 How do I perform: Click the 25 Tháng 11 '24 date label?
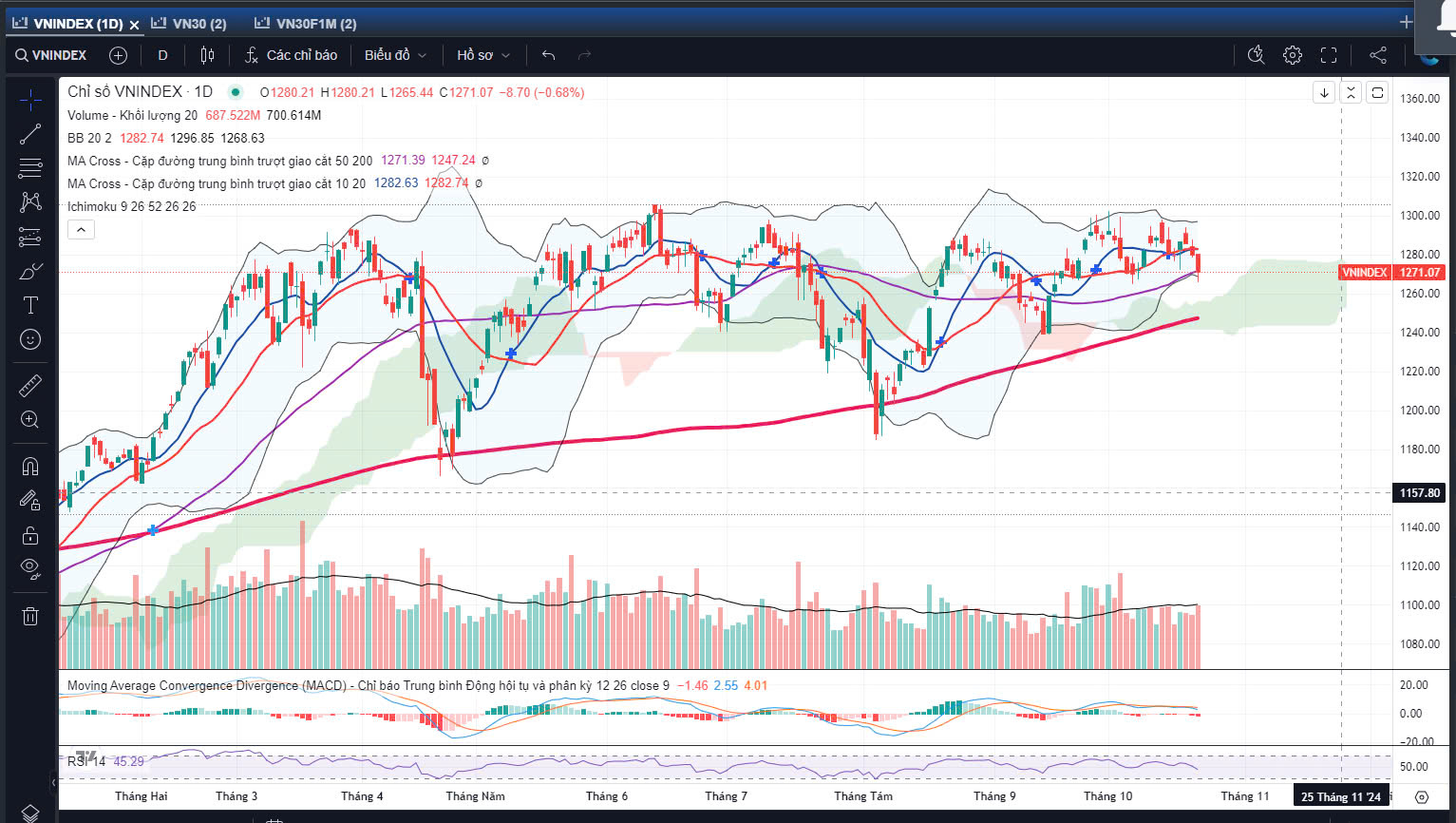coord(1341,796)
